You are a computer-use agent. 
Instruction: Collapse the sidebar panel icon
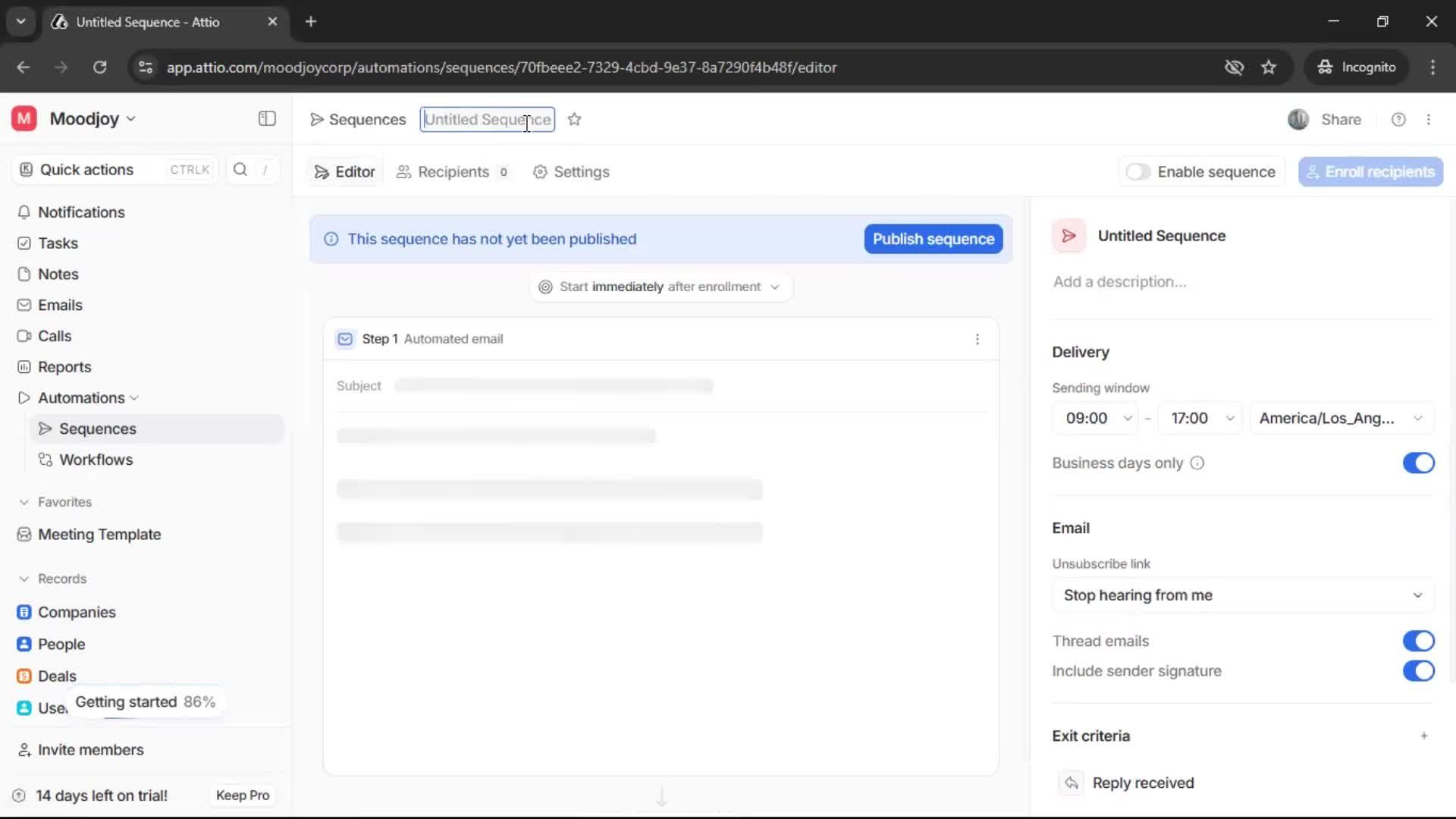pyautogui.click(x=267, y=119)
